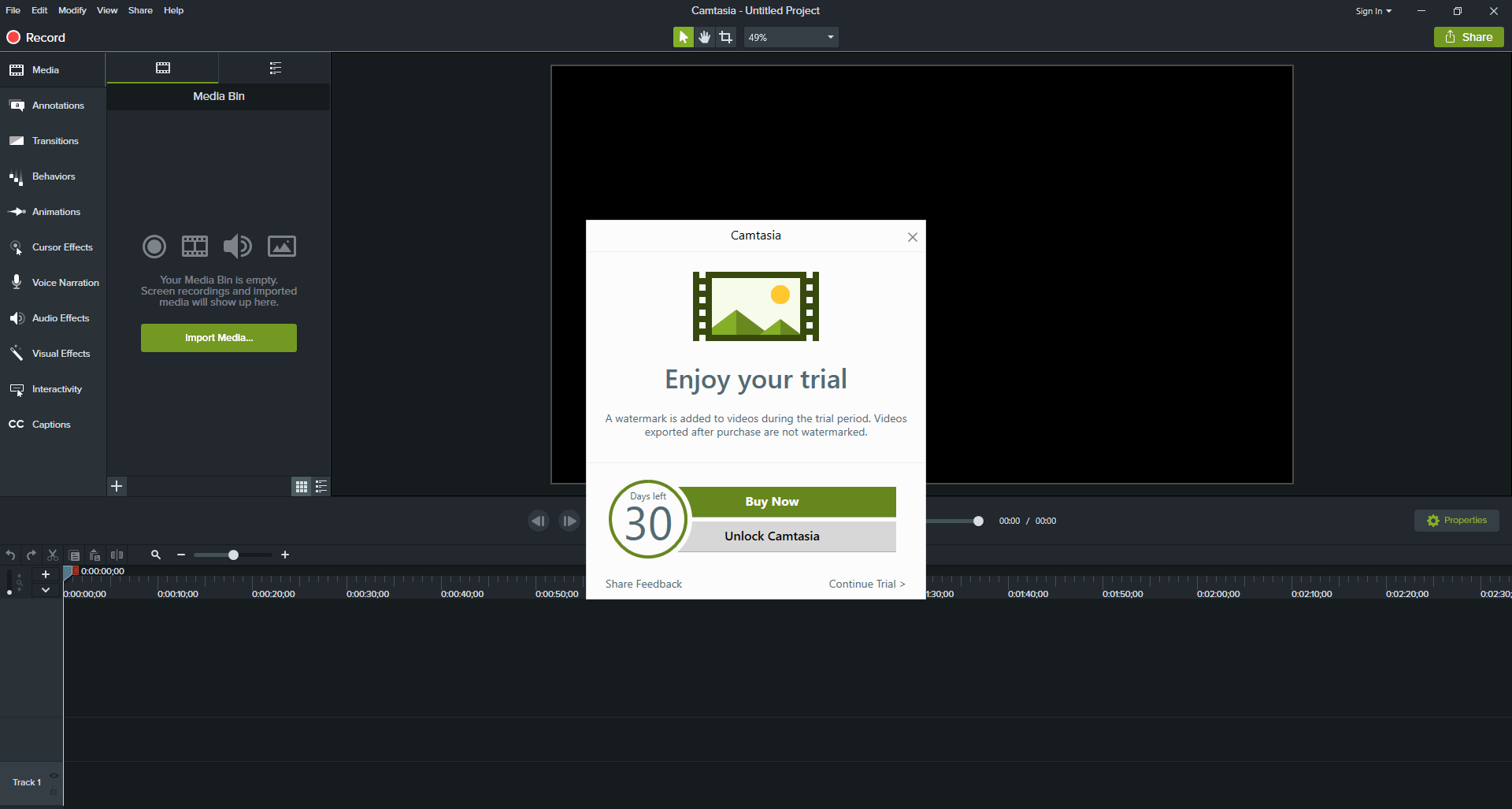The image size is (1512, 809).
Task: Switch to the Library tab beside Media Bin
Action: (x=275, y=69)
